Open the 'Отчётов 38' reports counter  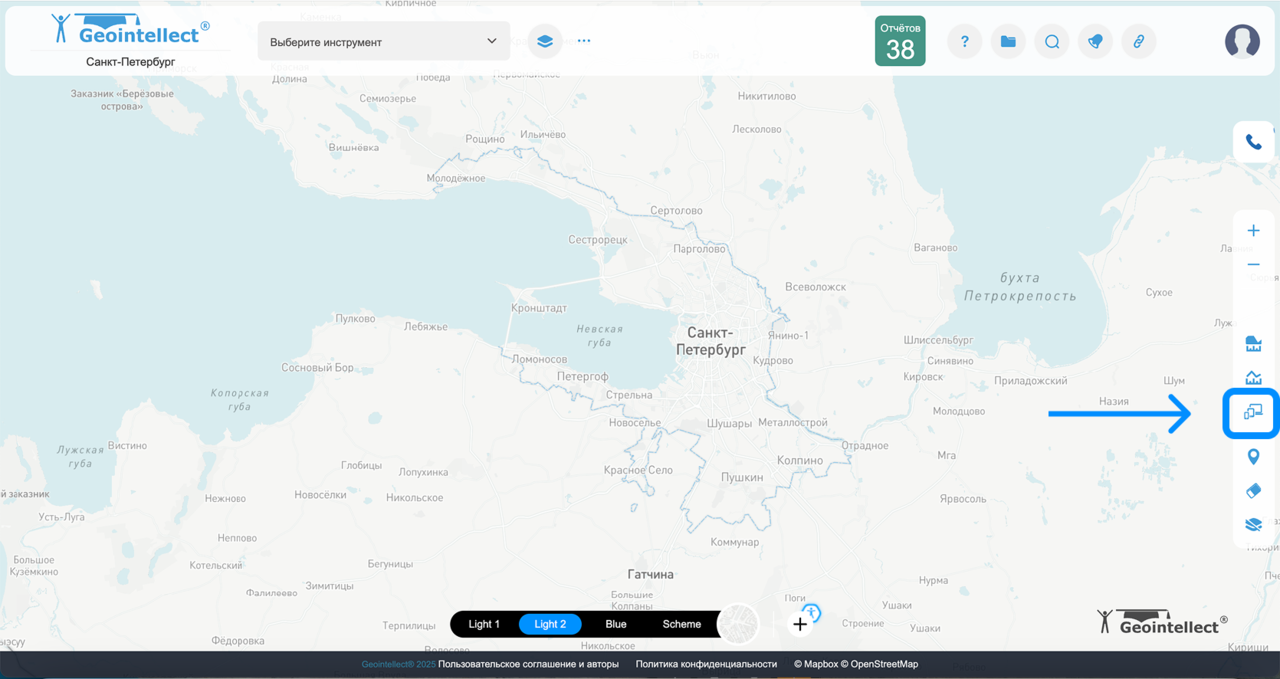coord(900,41)
